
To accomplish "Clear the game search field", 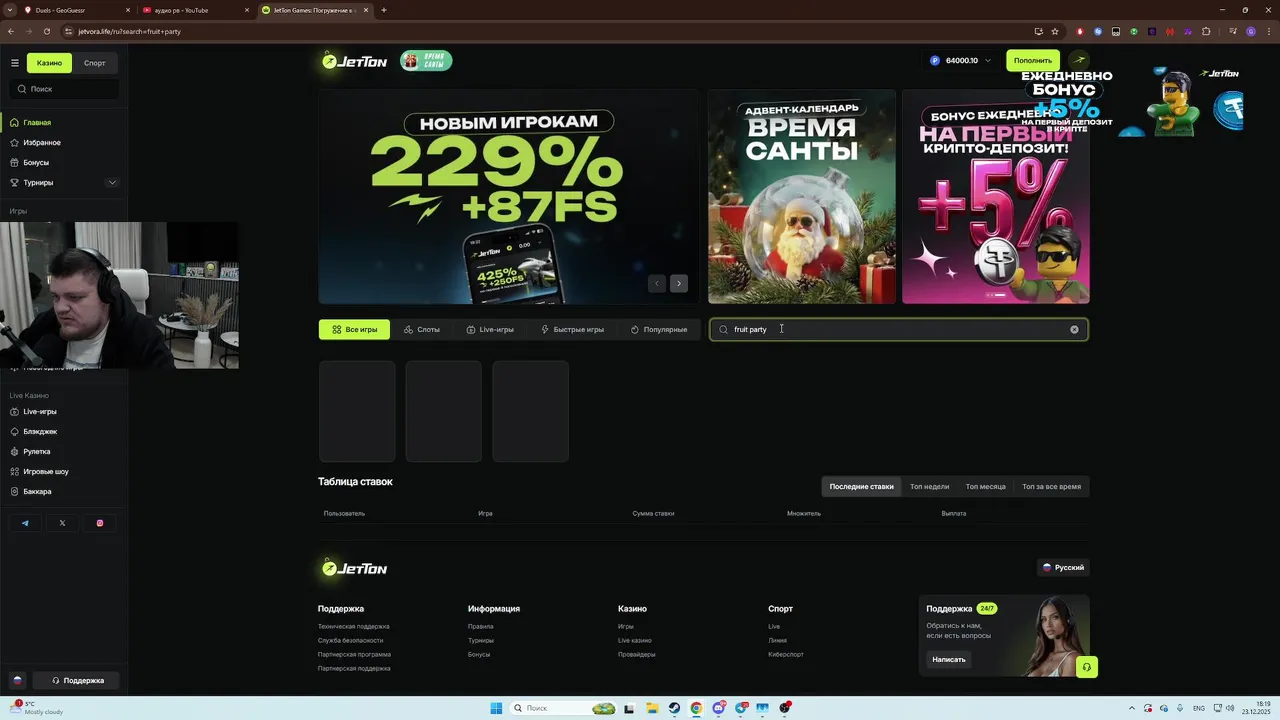I will 1075,329.
